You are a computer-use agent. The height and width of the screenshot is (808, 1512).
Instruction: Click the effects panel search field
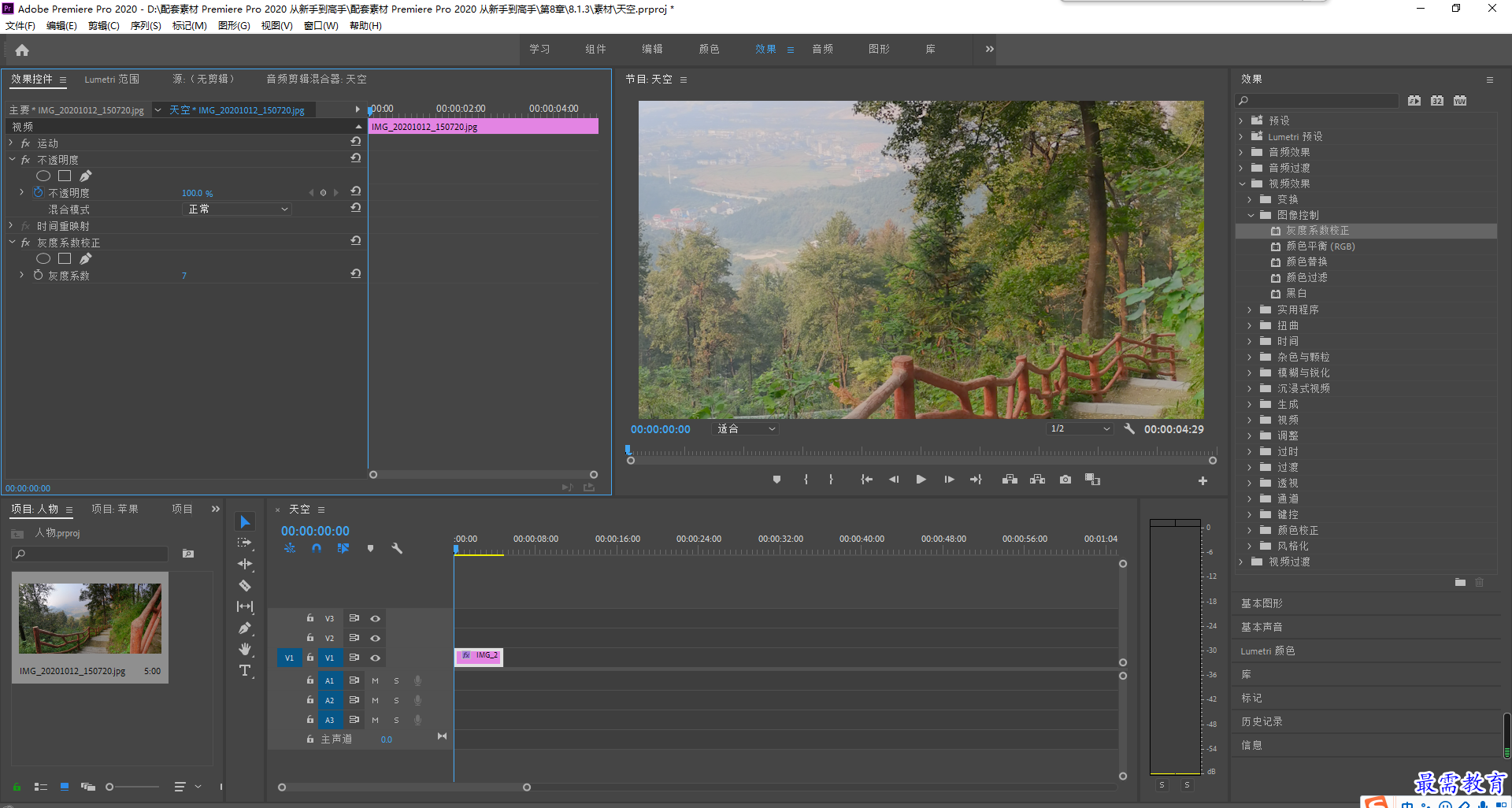pyautogui.click(x=1317, y=100)
